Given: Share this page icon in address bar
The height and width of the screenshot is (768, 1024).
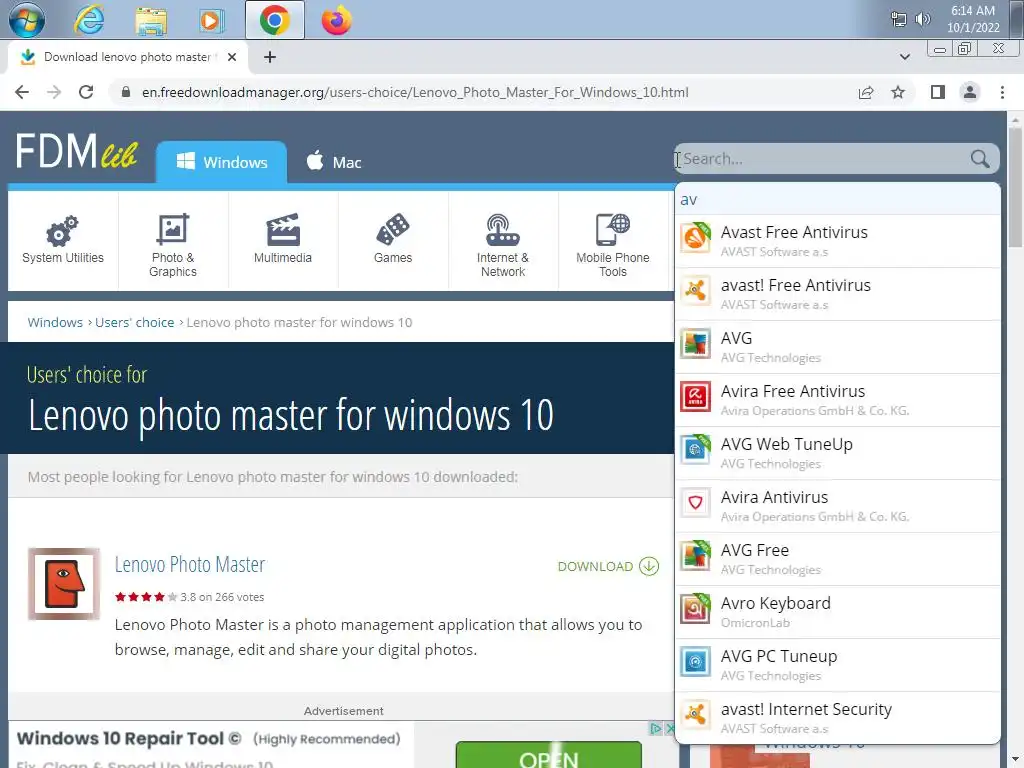Looking at the screenshot, I should tap(866, 92).
